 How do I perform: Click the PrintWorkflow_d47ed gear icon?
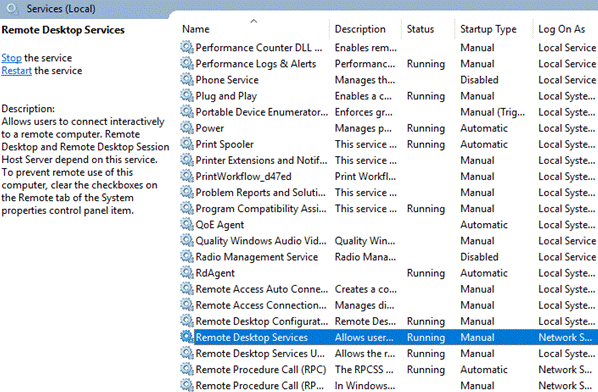(x=187, y=176)
